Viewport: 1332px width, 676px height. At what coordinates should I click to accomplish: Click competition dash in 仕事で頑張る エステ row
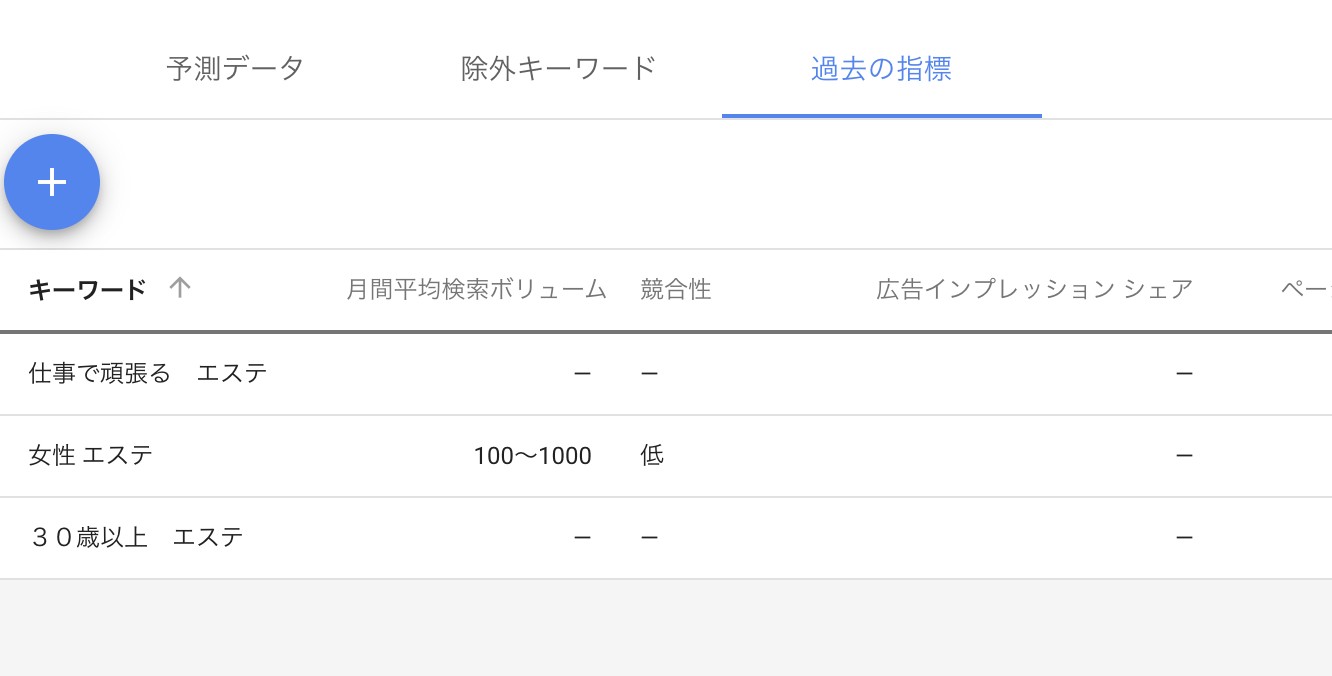point(649,374)
